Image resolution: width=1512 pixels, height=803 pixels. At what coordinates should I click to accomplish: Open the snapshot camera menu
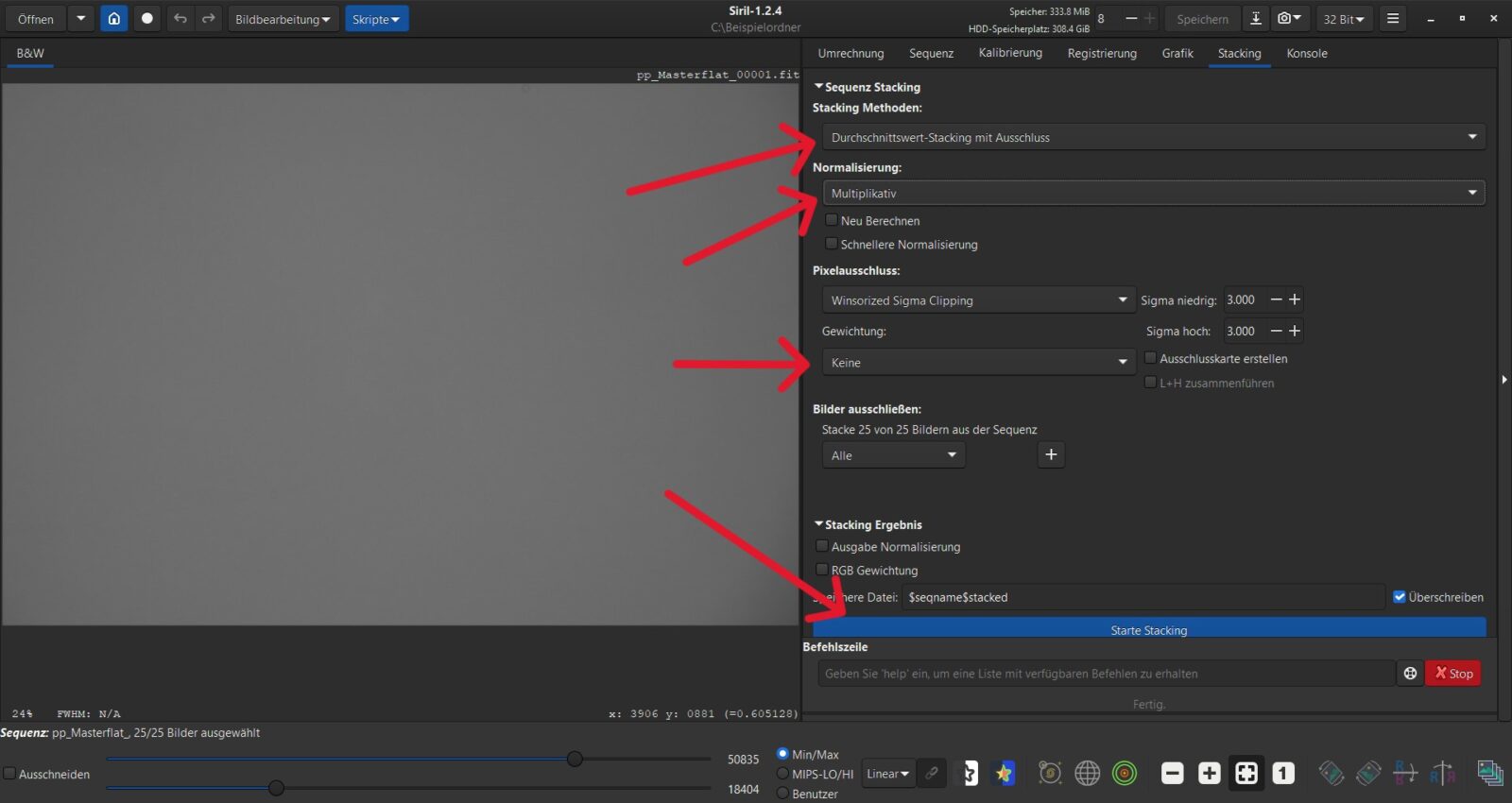(1289, 19)
